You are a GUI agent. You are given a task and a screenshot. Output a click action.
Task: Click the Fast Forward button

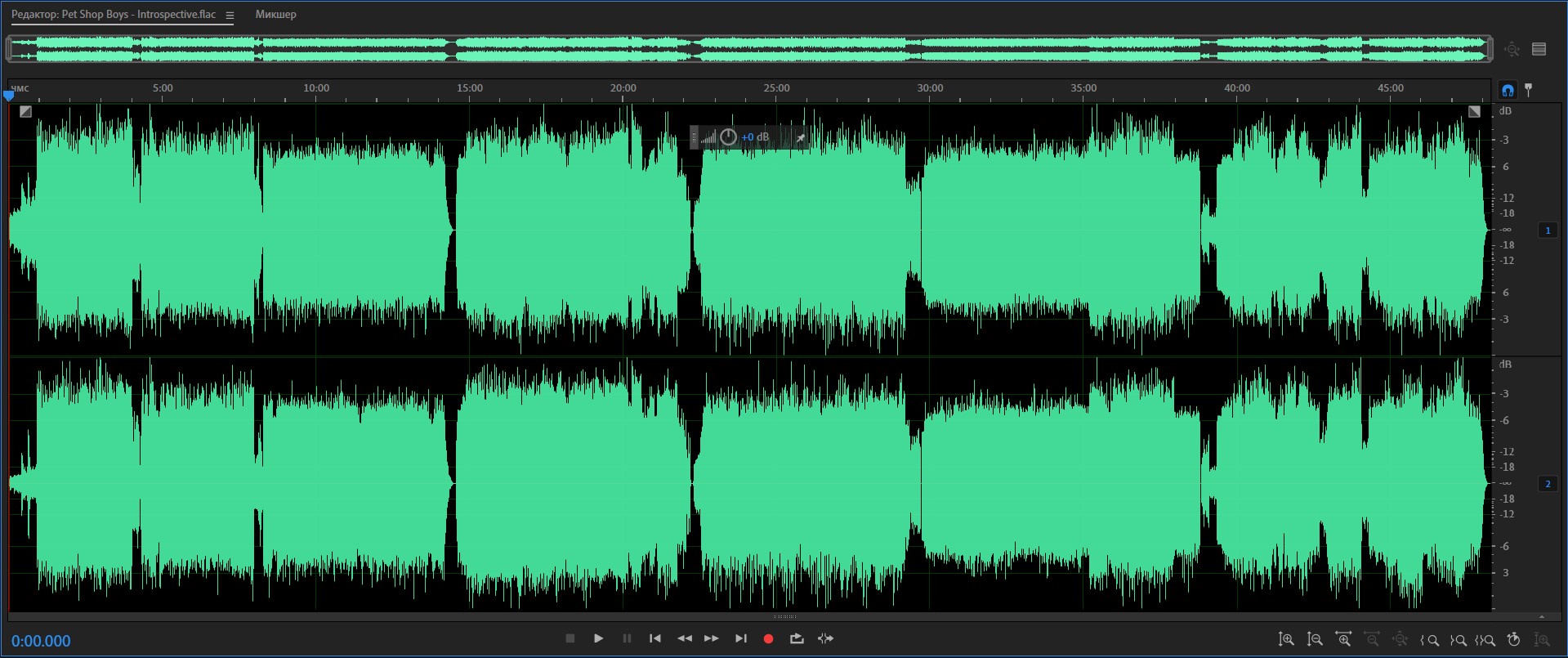[712, 638]
